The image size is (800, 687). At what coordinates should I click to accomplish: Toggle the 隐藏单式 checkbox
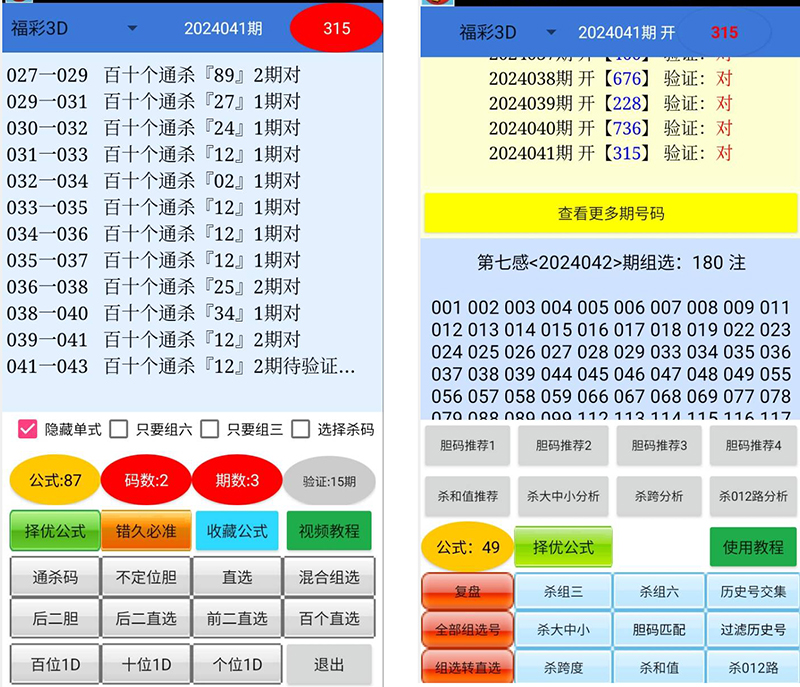pyautogui.click(x=28, y=429)
